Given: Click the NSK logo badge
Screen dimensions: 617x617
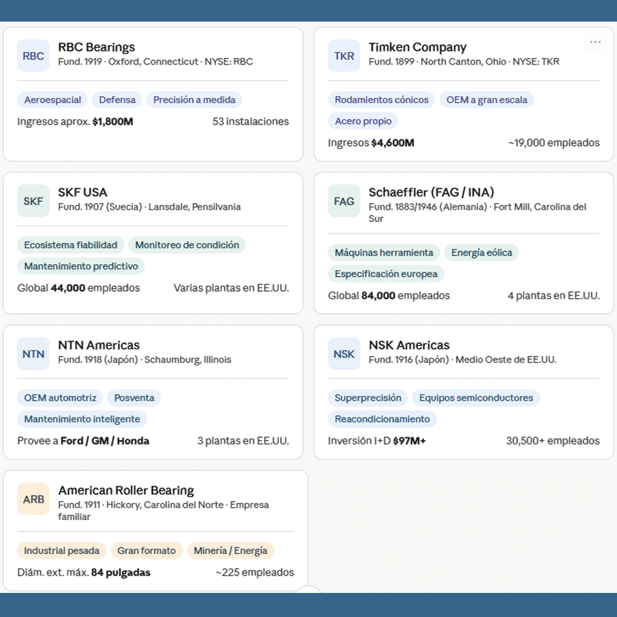Looking at the screenshot, I should [x=344, y=354].
